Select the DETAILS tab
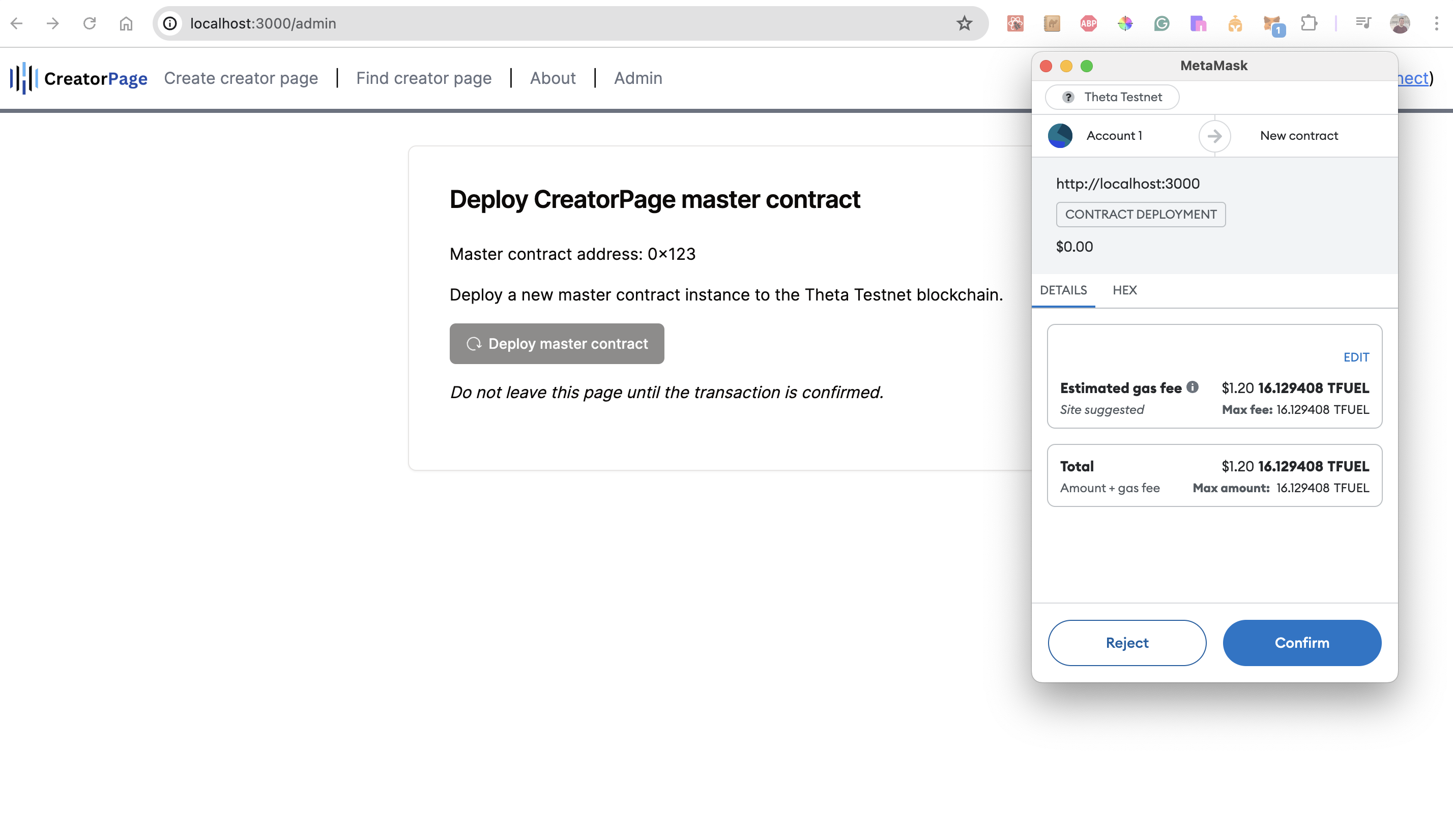Viewport: 1453px width, 840px height. [1063, 290]
